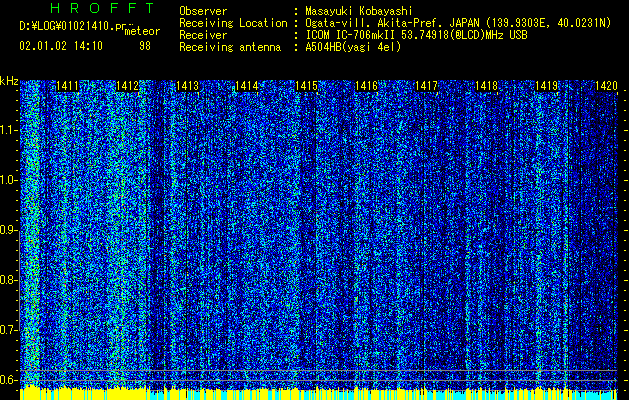This screenshot has height=400, width=629.
Task: Click the Observer label
Action: pyautogui.click(x=203, y=11)
